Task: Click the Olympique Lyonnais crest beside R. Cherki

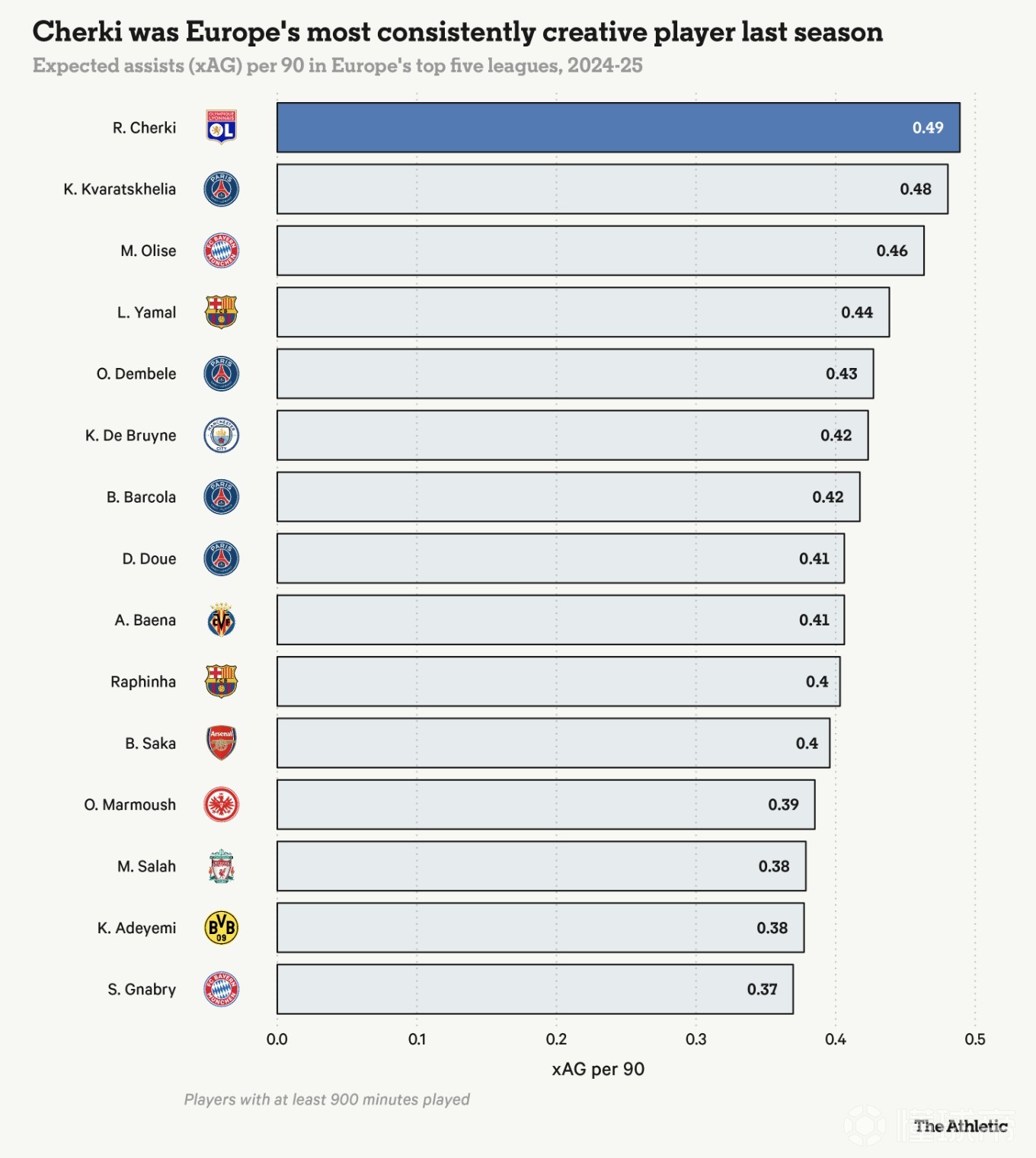Action: click(x=222, y=127)
